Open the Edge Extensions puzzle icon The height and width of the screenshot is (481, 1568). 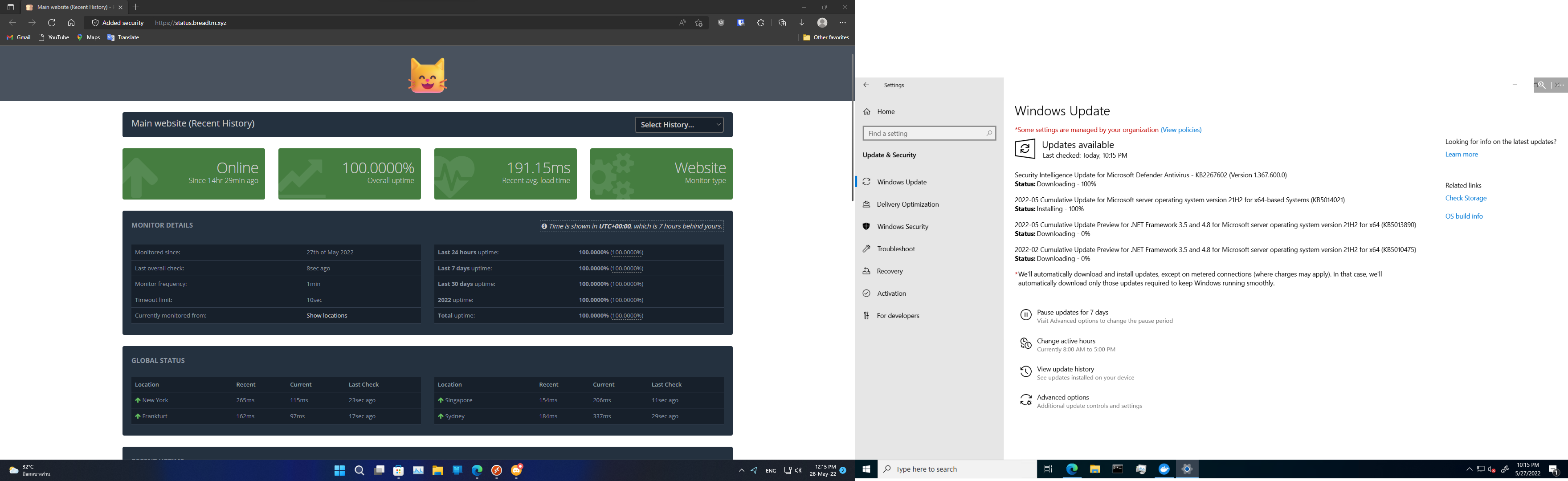[760, 23]
